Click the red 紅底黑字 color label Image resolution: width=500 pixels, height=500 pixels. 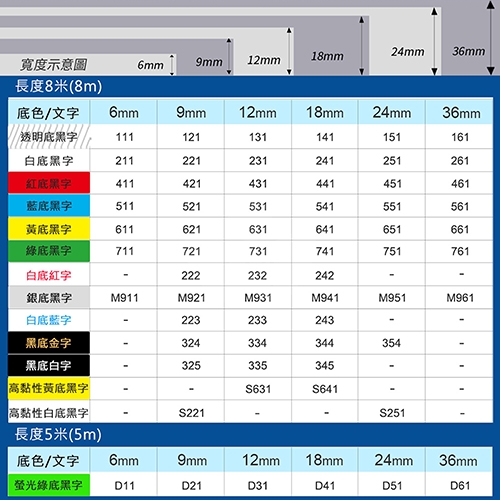pyautogui.click(x=49, y=183)
